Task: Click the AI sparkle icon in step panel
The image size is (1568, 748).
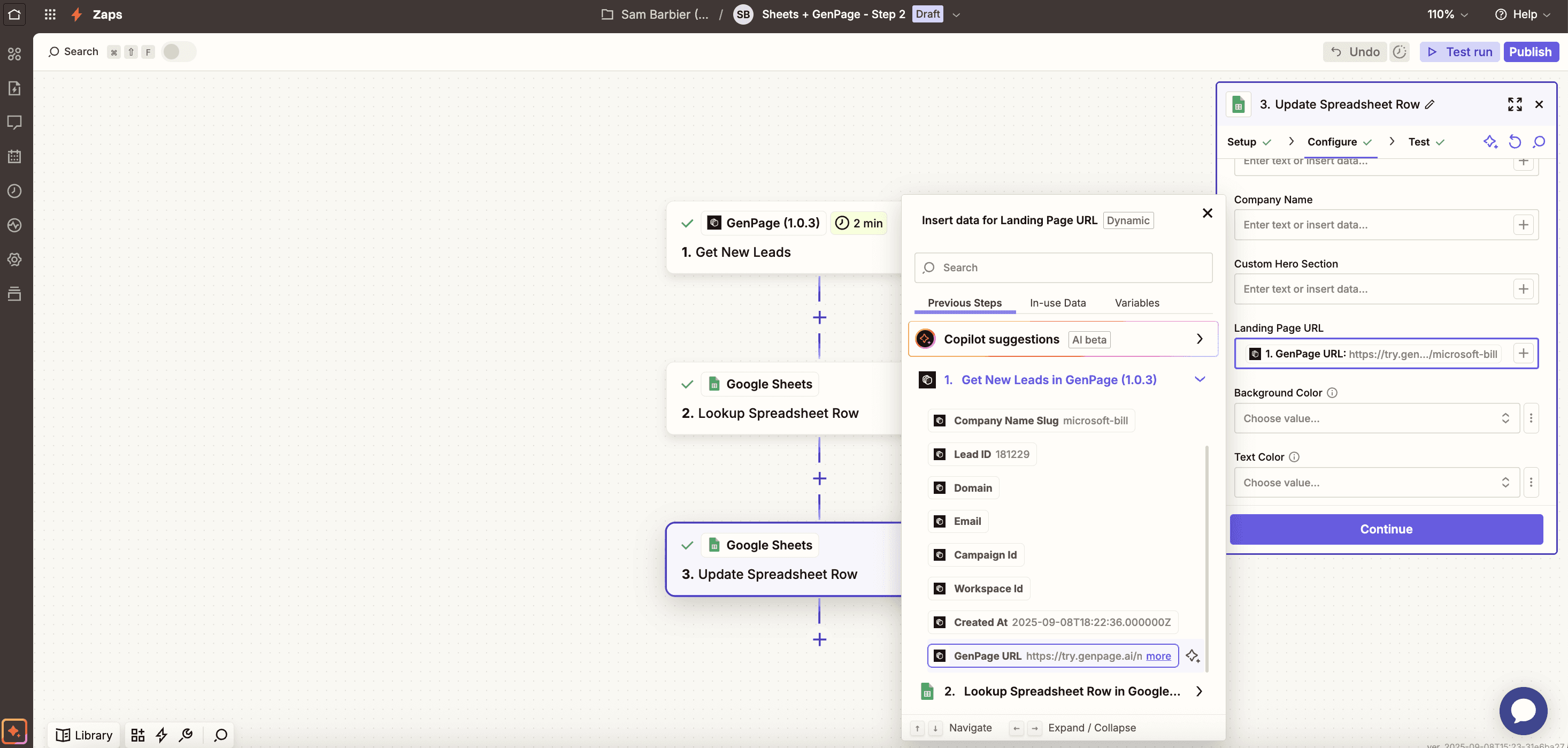Action: (1489, 142)
